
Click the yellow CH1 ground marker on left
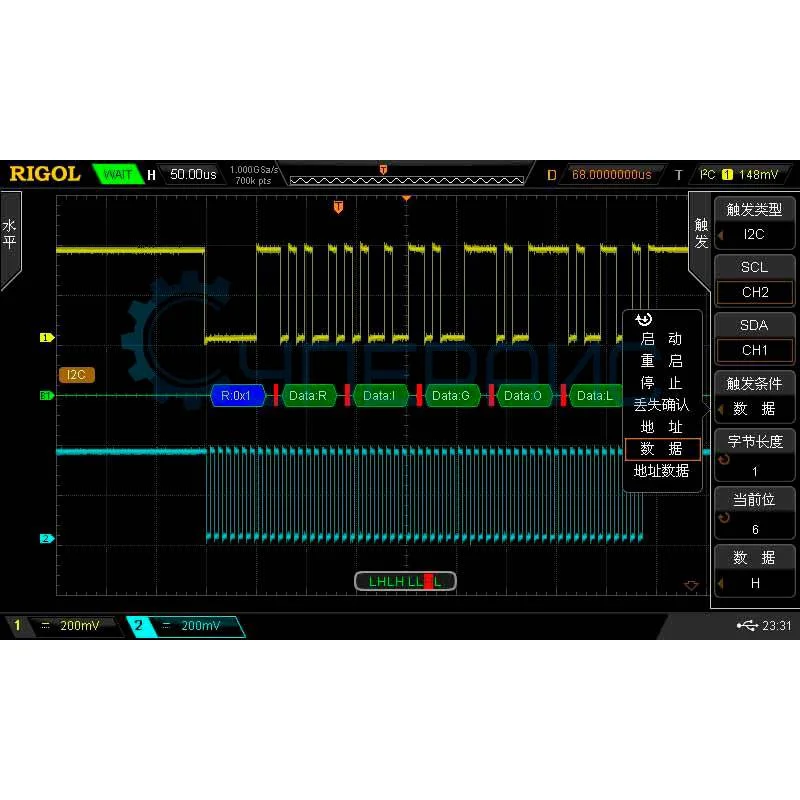click(x=46, y=338)
